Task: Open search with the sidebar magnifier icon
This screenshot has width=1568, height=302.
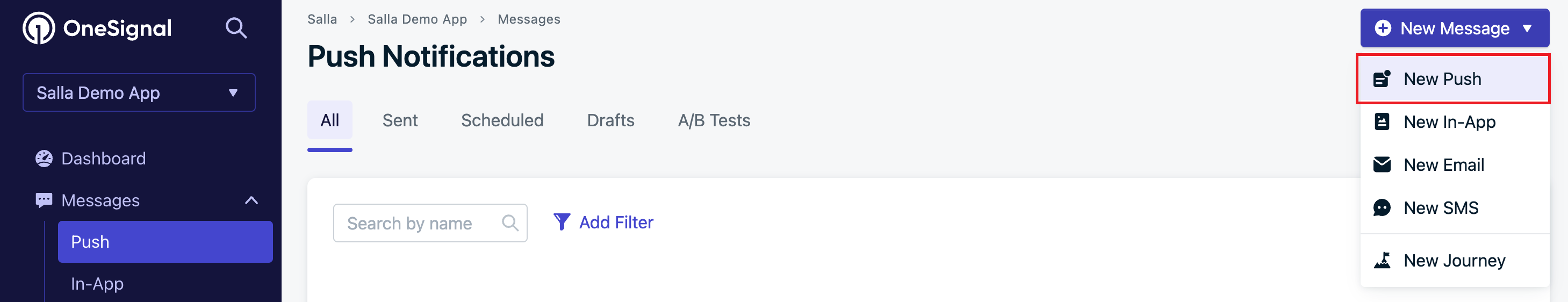Action: tap(236, 28)
